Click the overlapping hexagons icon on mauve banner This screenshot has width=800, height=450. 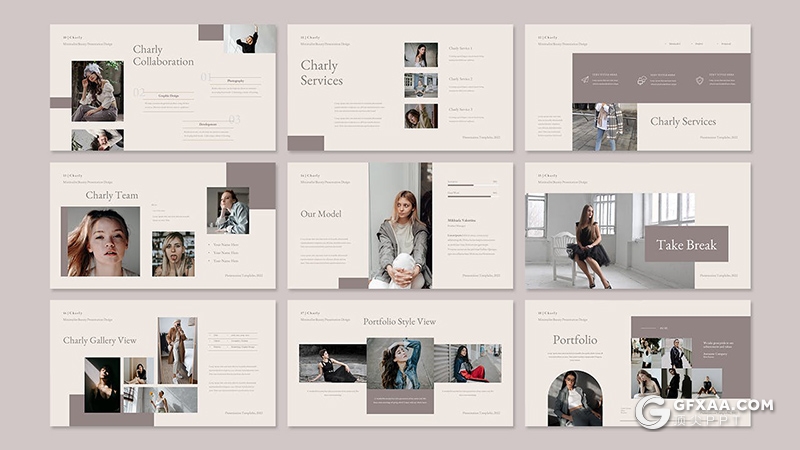tap(642, 79)
